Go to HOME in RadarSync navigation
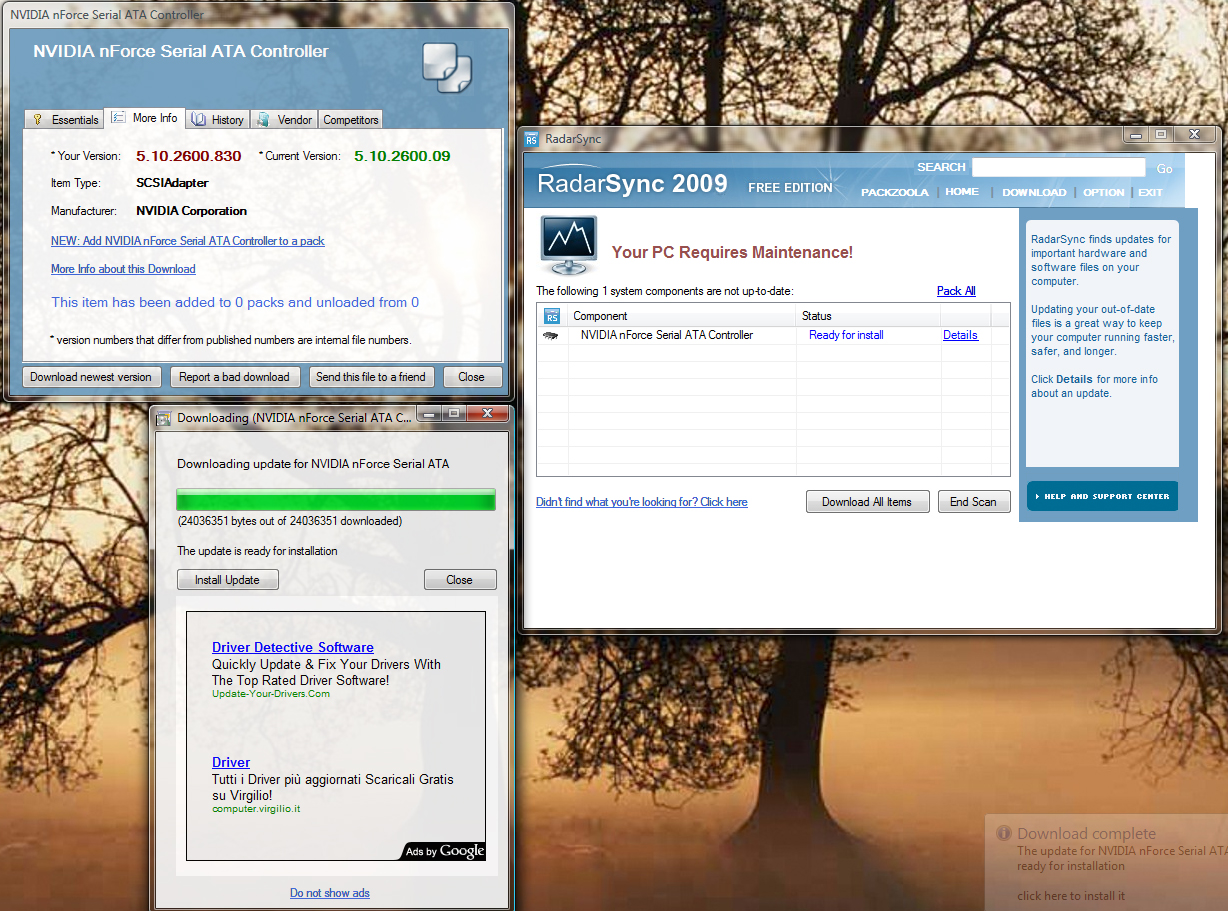 (x=962, y=192)
